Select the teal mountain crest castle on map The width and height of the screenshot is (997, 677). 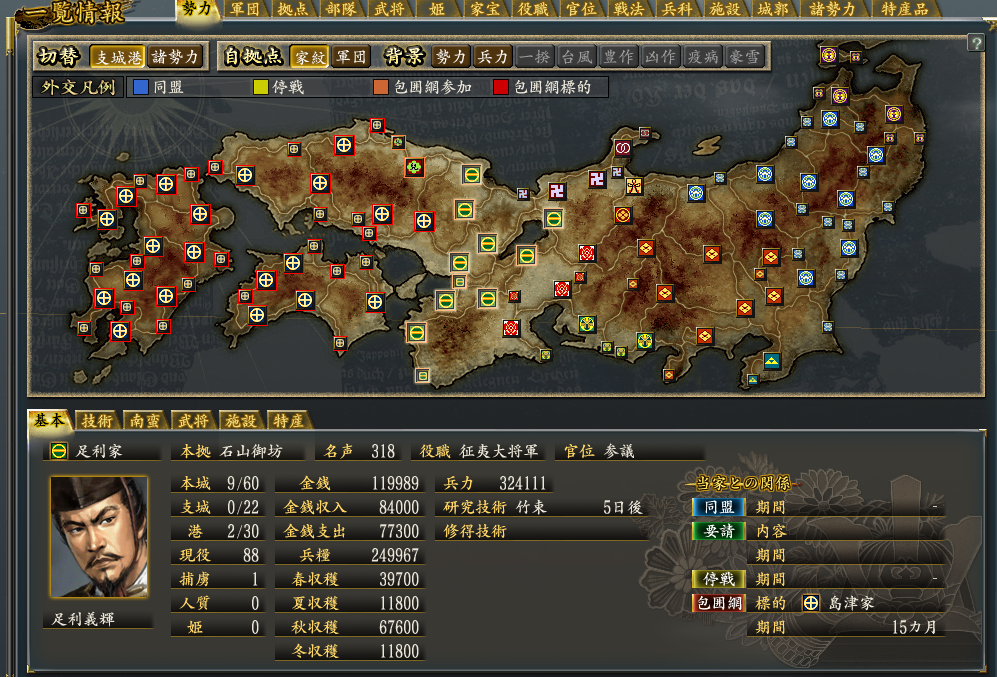772,362
